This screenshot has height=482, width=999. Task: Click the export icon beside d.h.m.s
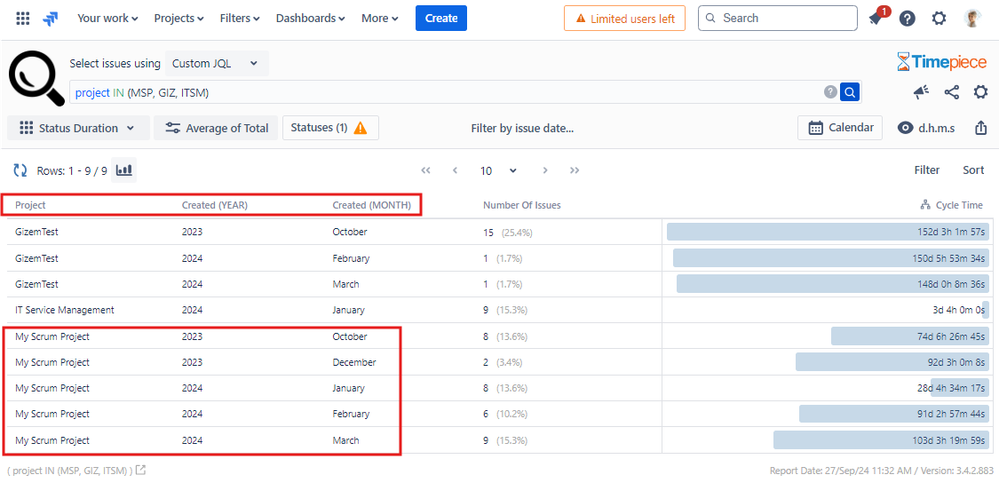[981, 128]
